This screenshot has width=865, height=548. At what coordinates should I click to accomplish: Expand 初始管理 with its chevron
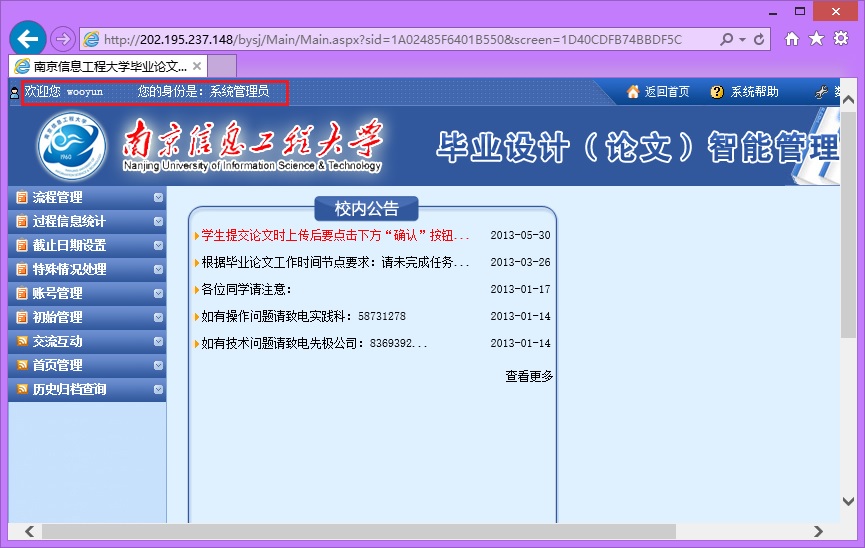point(158,317)
